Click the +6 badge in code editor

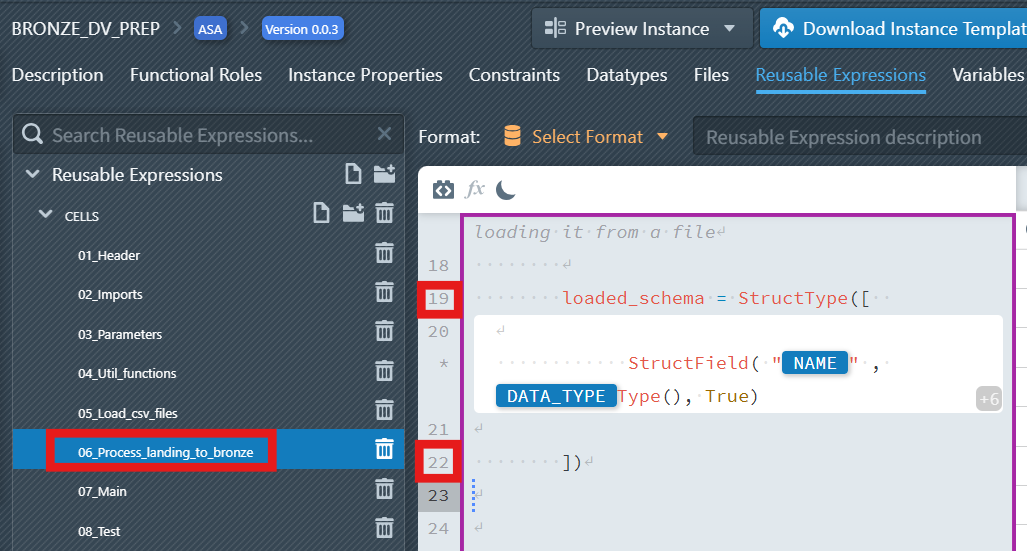point(988,399)
